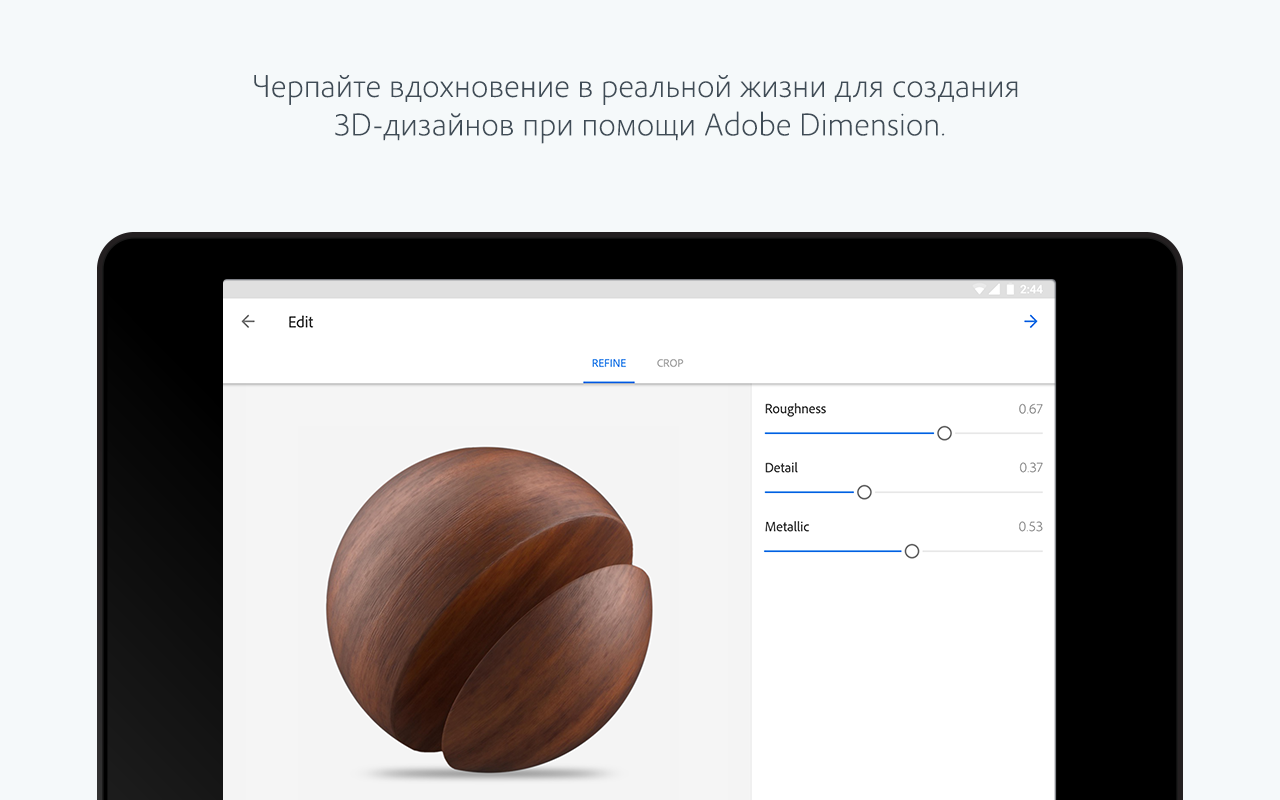This screenshot has width=1280, height=800.
Task: Click the Detail slider handle
Action: 864,492
